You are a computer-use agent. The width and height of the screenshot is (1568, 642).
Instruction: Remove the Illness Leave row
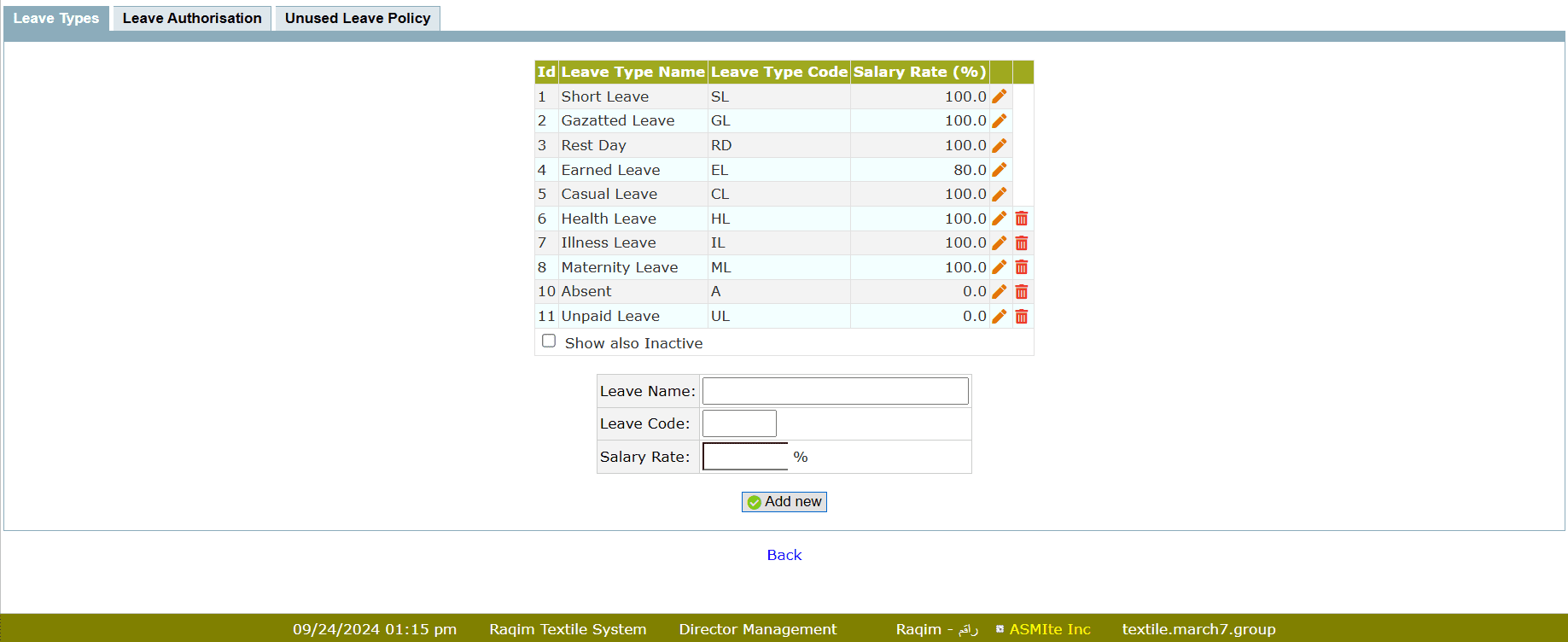pos(1021,243)
